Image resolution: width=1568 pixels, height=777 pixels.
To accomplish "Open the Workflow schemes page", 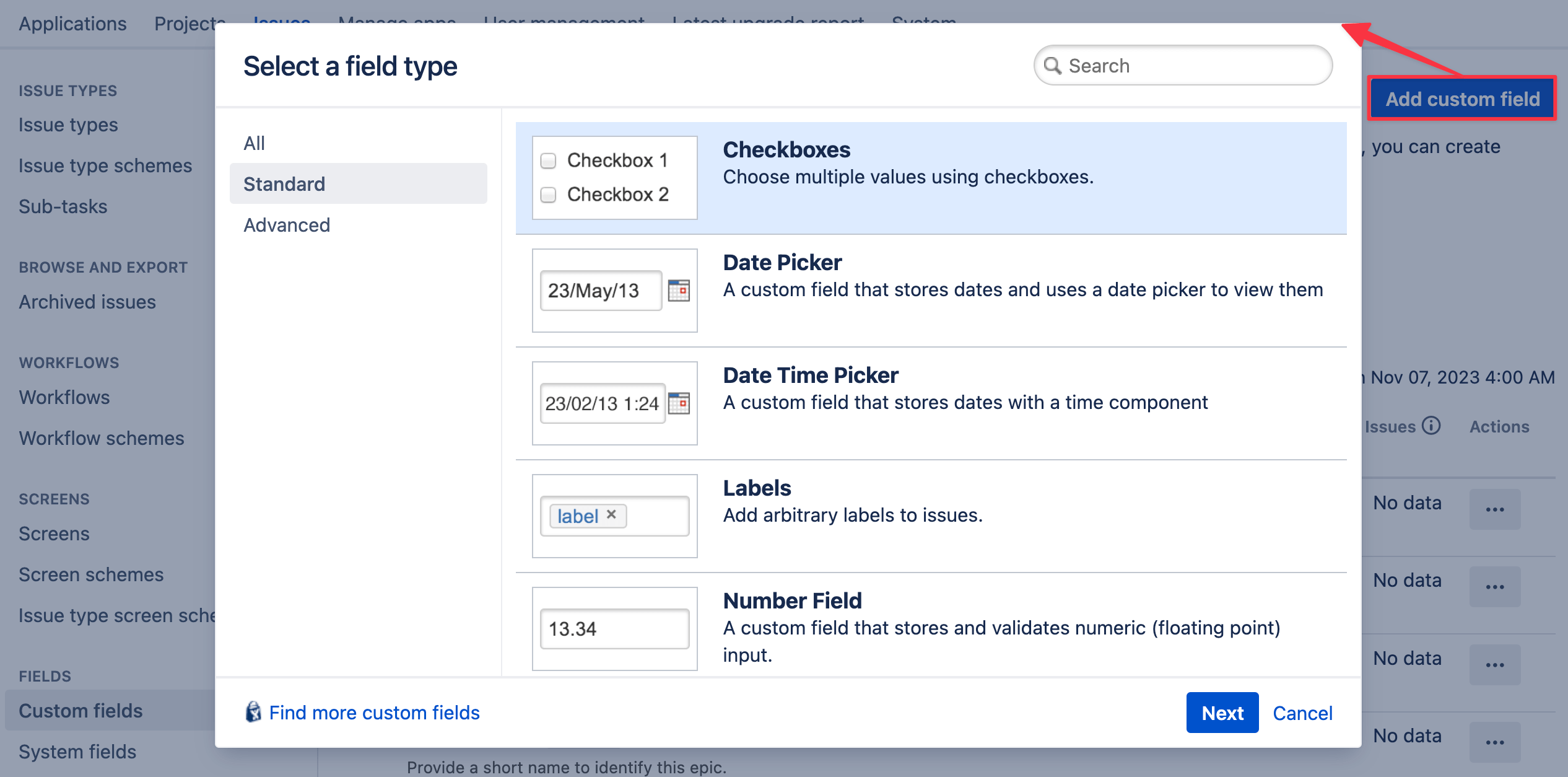I will pyautogui.click(x=102, y=438).
